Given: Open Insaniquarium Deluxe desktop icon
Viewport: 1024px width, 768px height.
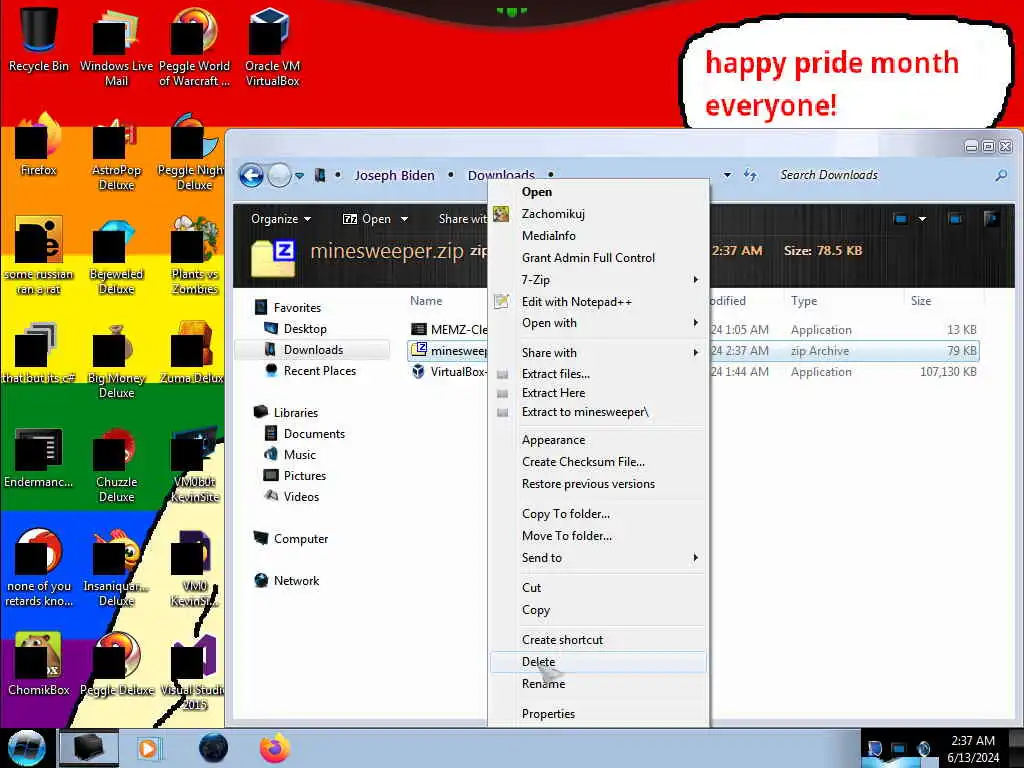Looking at the screenshot, I should click(x=116, y=568).
